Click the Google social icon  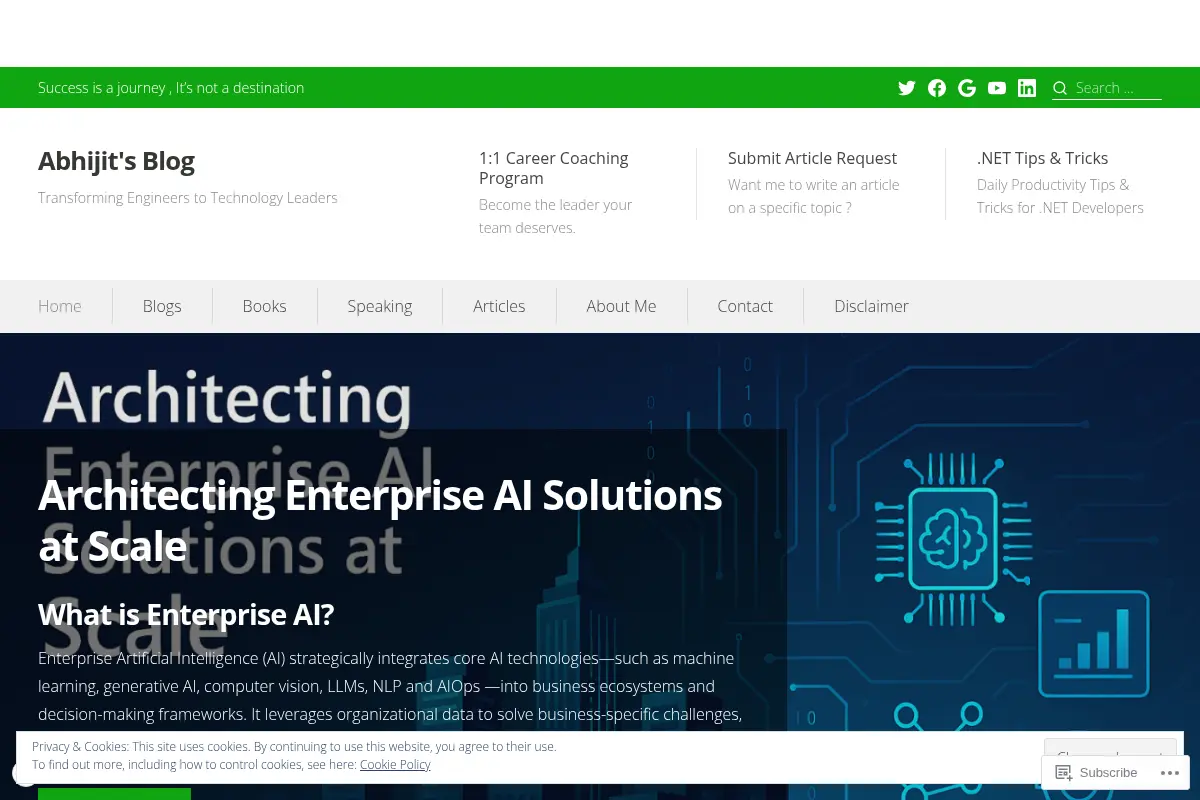[967, 88]
